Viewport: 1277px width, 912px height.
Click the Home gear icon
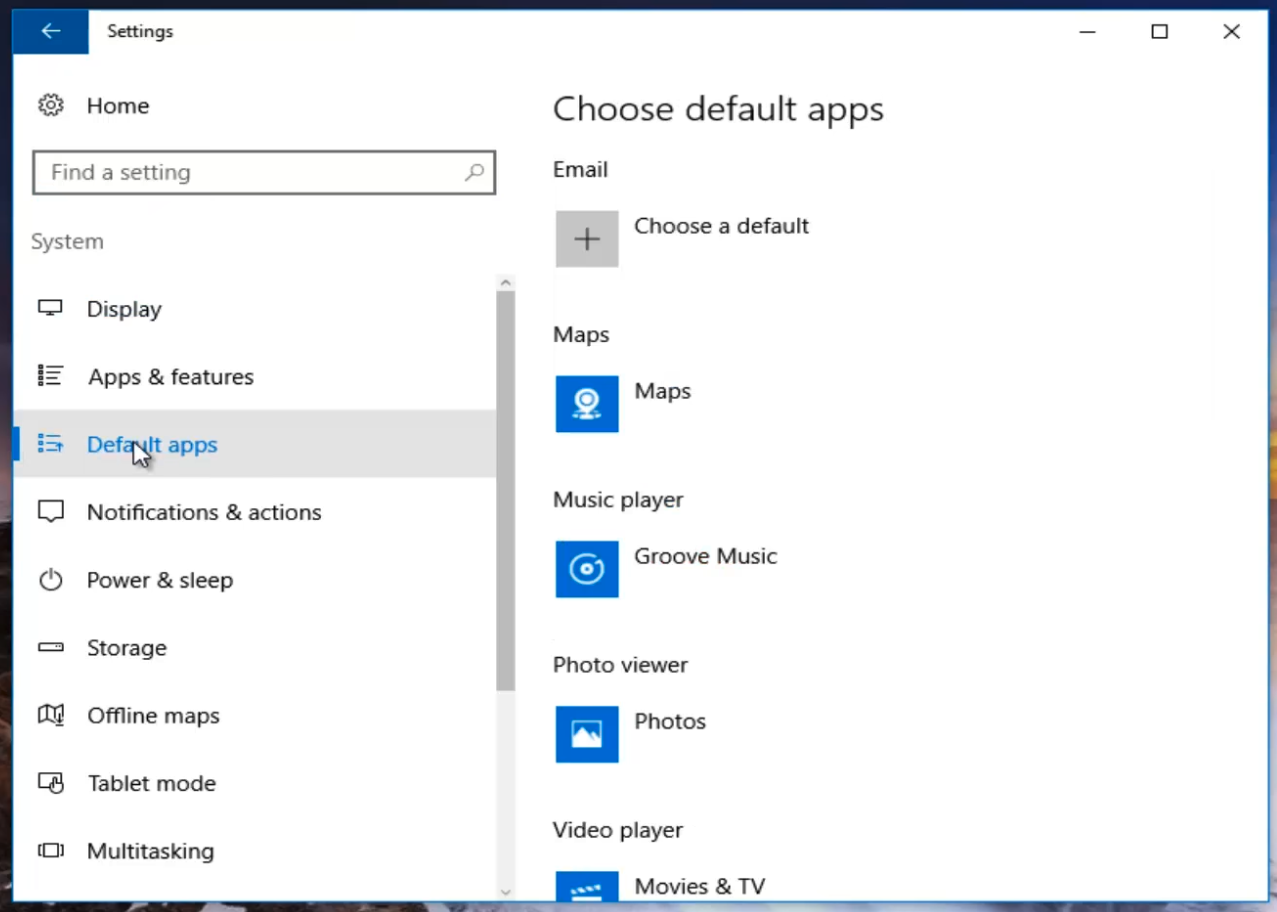pos(51,105)
